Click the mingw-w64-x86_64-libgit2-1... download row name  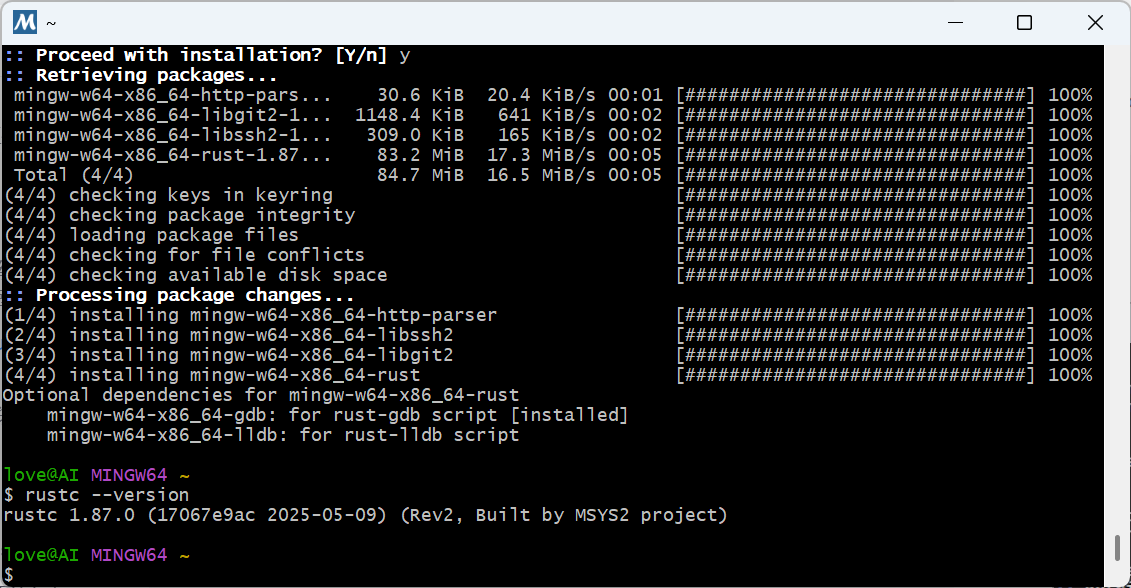coord(172,115)
